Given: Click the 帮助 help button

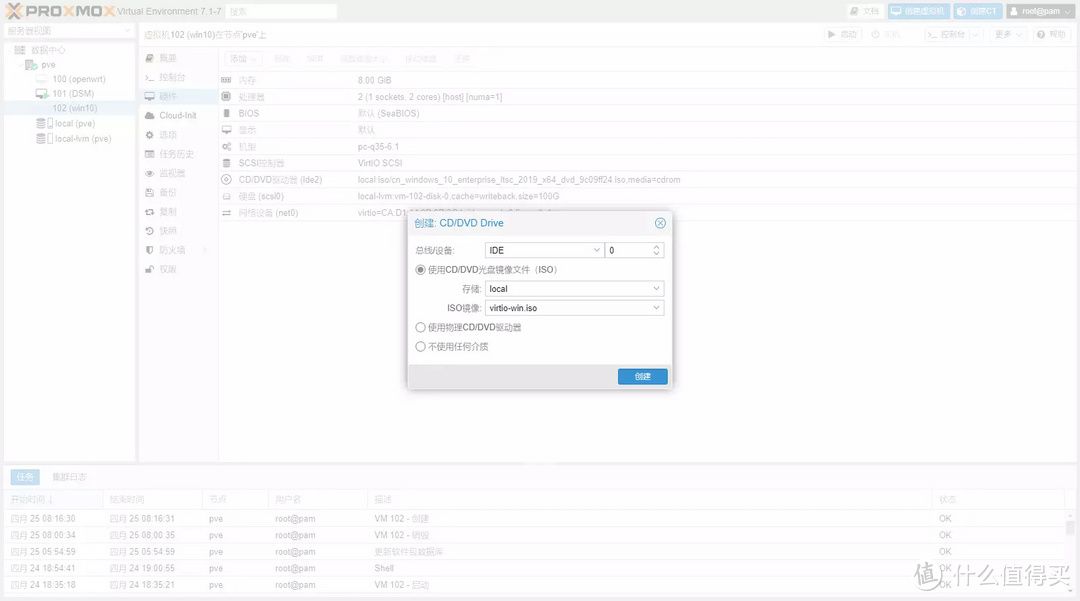Looking at the screenshot, I should [1052, 34].
